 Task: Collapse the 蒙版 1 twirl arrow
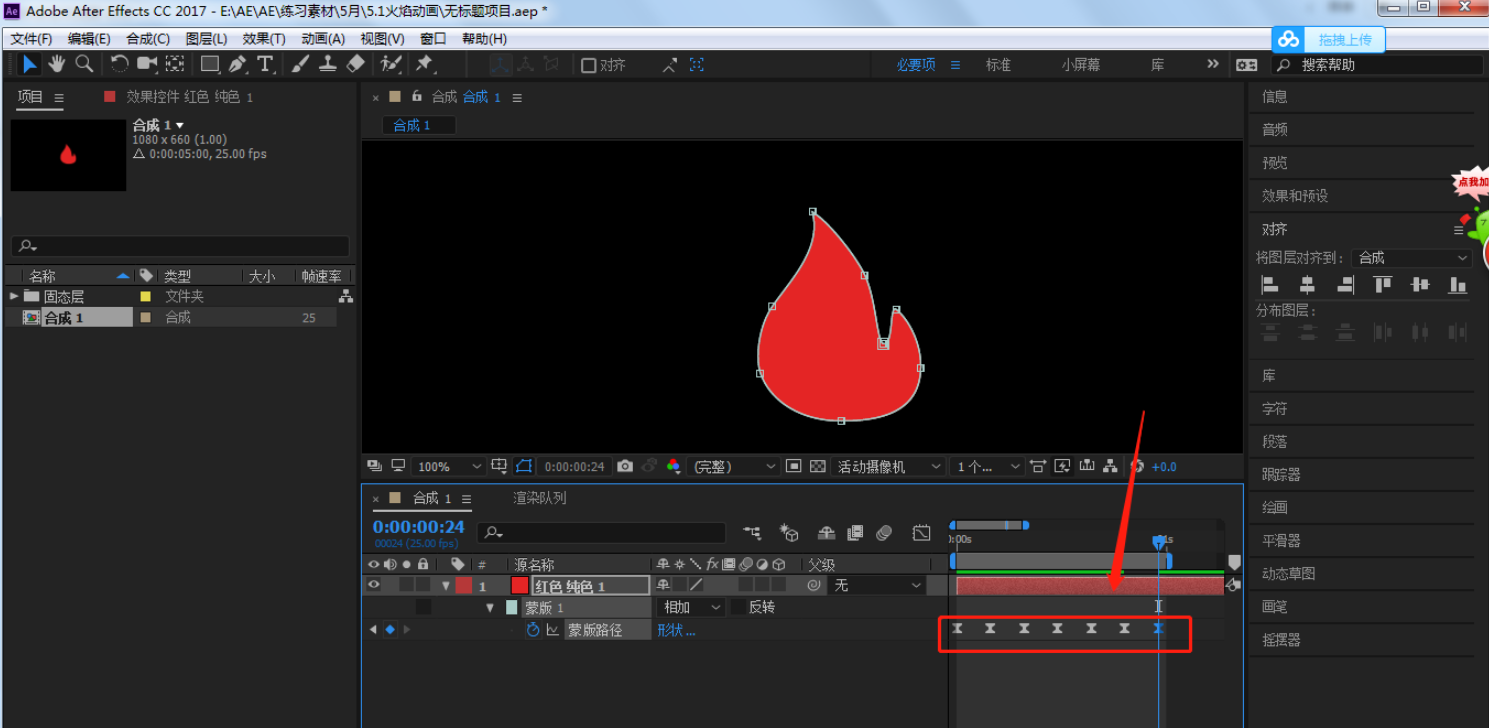(x=490, y=607)
